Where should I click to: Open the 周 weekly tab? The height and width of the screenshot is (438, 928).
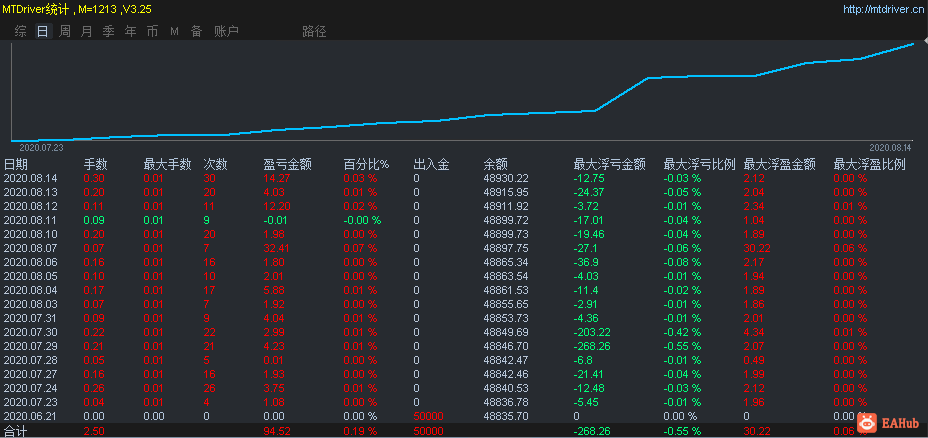[x=65, y=31]
